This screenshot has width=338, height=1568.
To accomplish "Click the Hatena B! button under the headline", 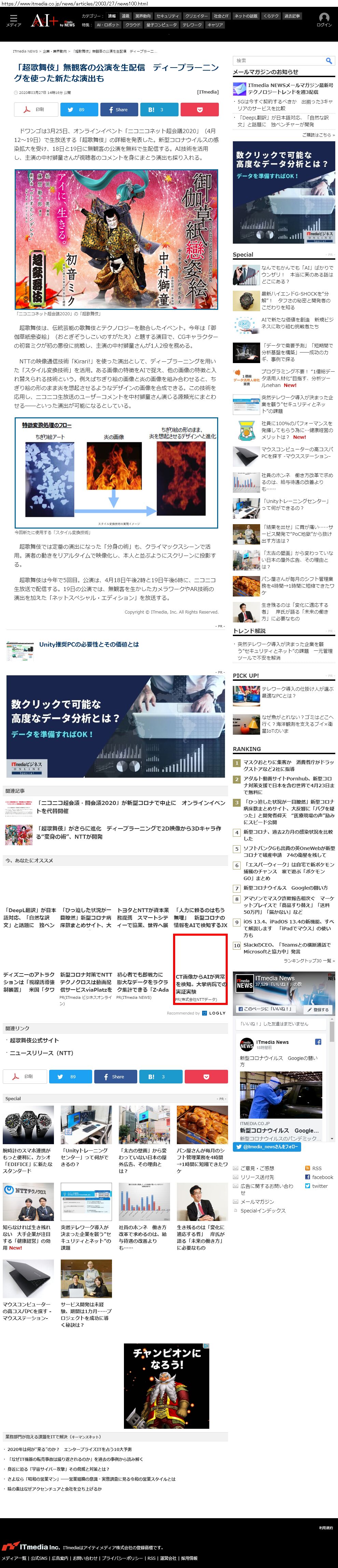I will [160, 110].
